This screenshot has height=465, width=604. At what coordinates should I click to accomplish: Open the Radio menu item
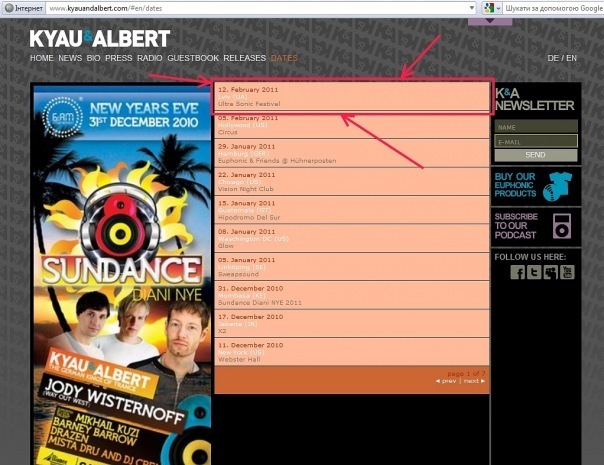point(149,58)
